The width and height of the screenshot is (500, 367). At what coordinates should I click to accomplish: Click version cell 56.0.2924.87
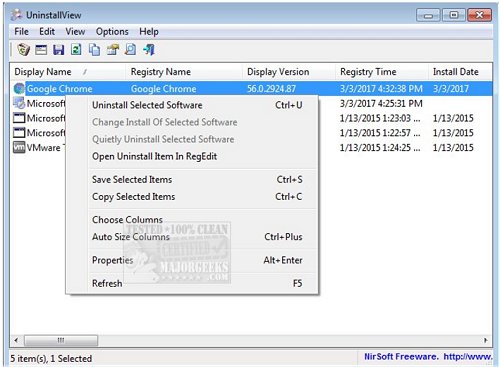click(x=271, y=89)
